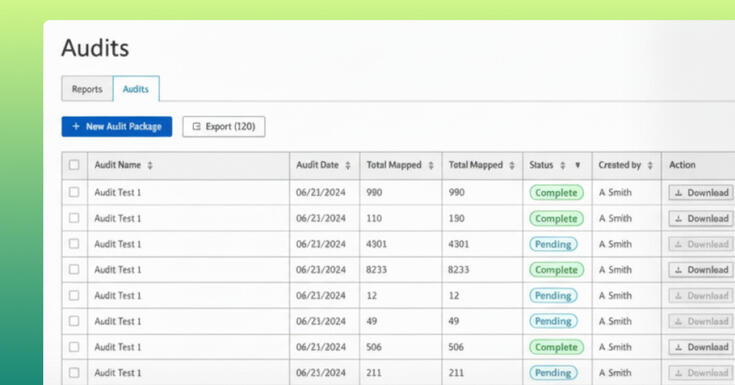Check the row with 110 total mapped
The width and height of the screenshot is (735, 385).
tap(74, 218)
